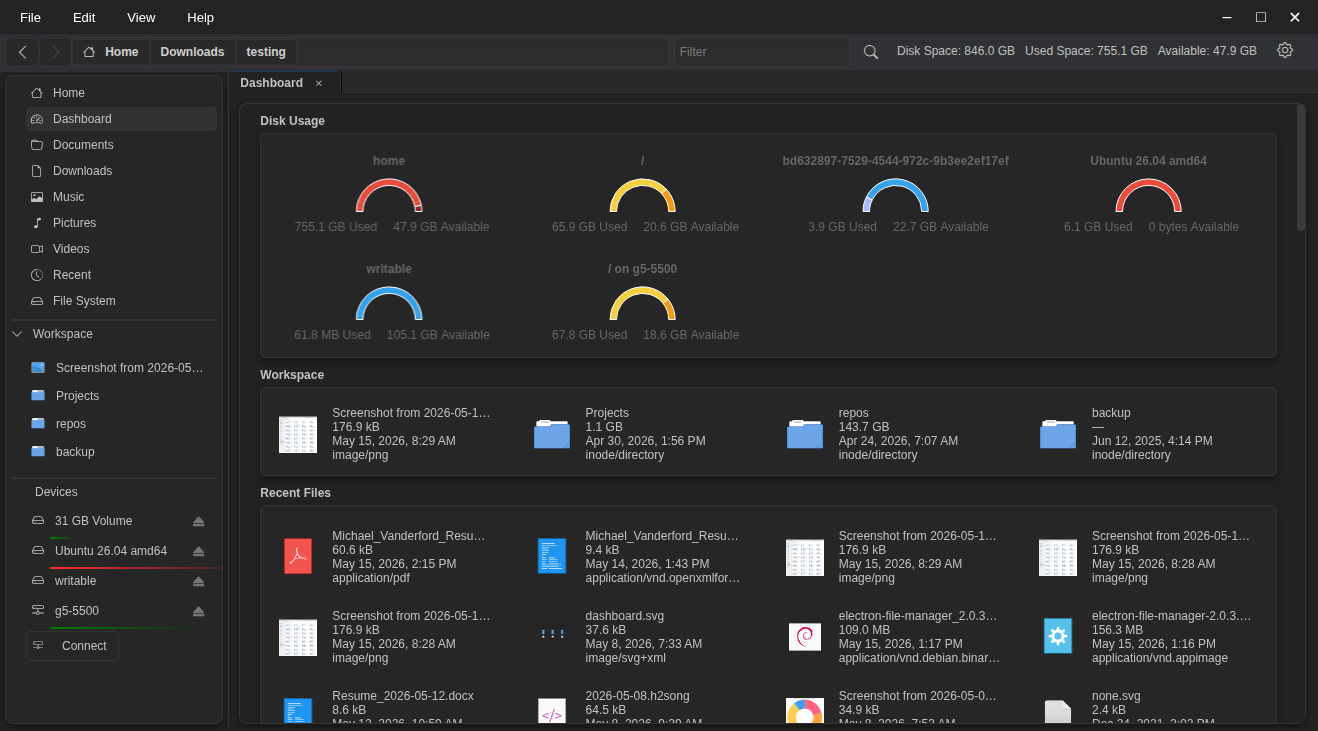The height and width of the screenshot is (731, 1318).
Task: Click the Michael_Vanderford PDF file icon
Action: 298,555
